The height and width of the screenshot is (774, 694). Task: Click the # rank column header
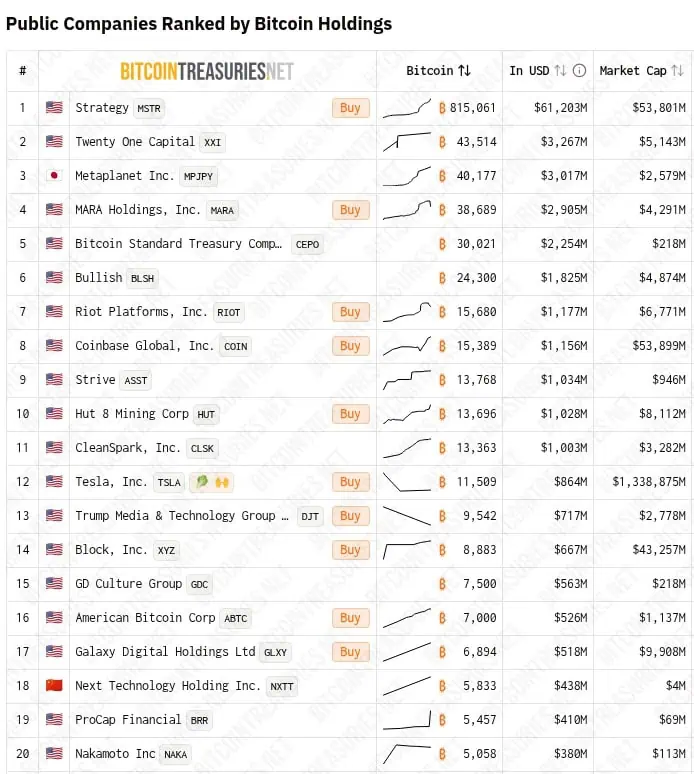[22, 71]
